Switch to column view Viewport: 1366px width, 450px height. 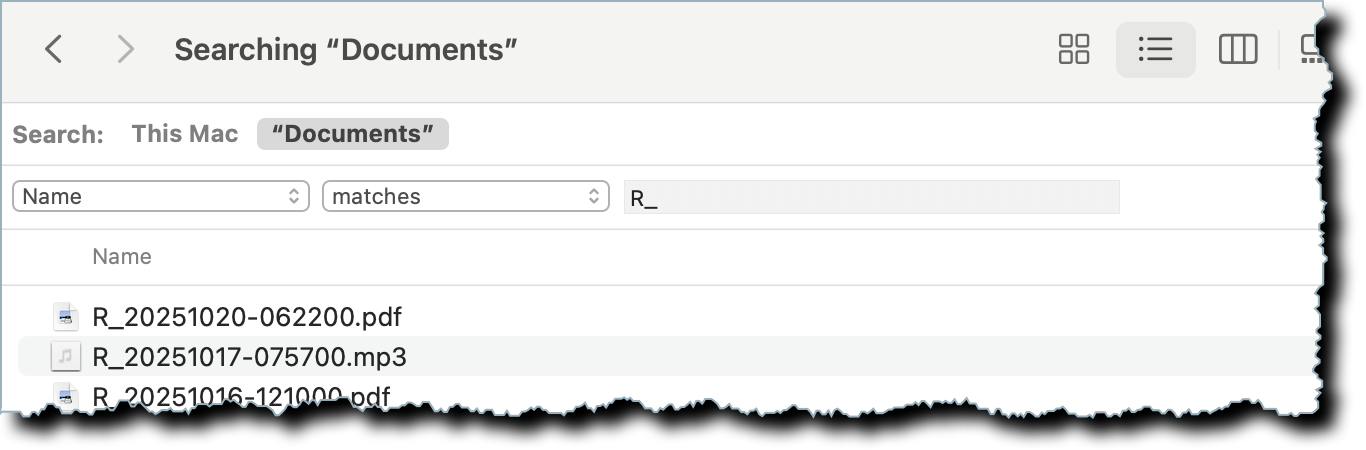pos(1237,49)
